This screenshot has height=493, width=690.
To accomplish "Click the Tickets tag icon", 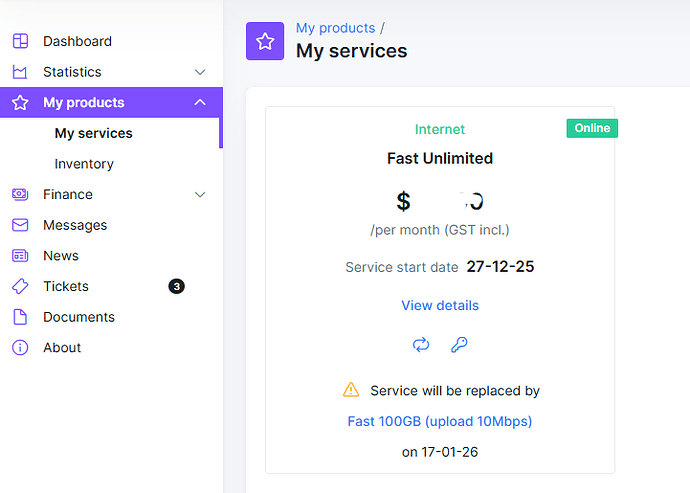I will click(20, 286).
